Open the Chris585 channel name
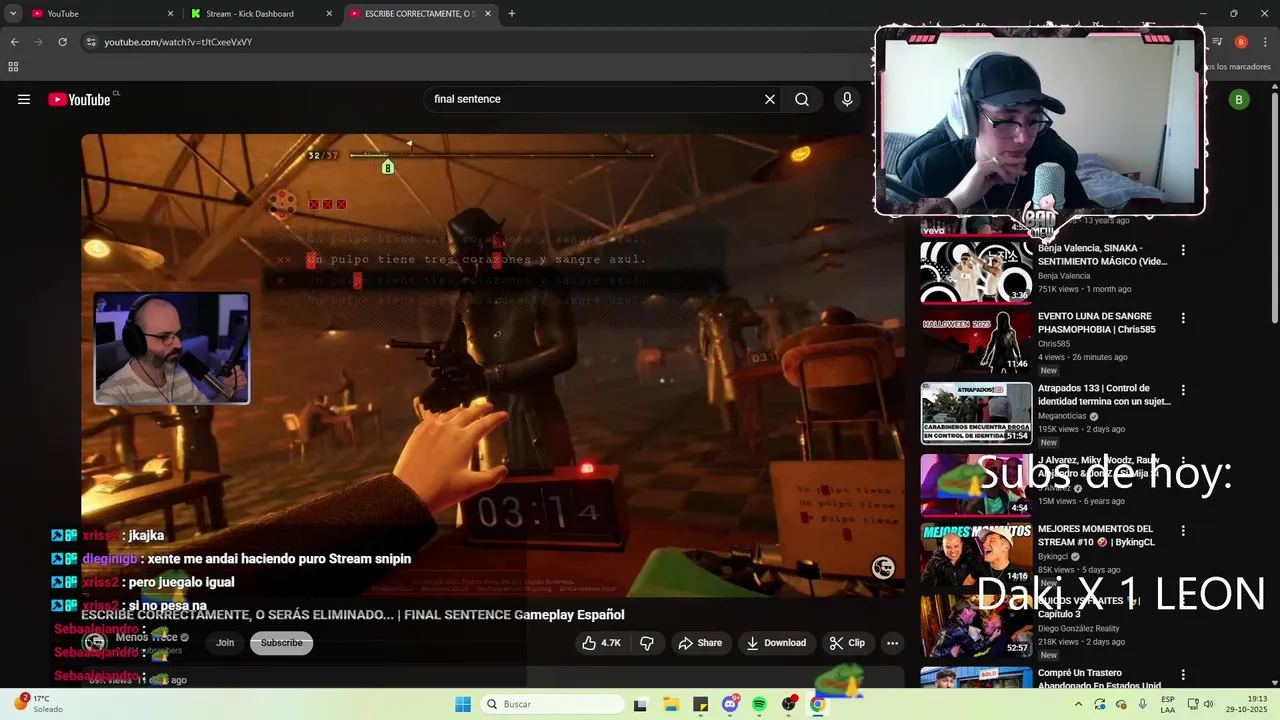The width and height of the screenshot is (1280, 720). click(1054, 344)
